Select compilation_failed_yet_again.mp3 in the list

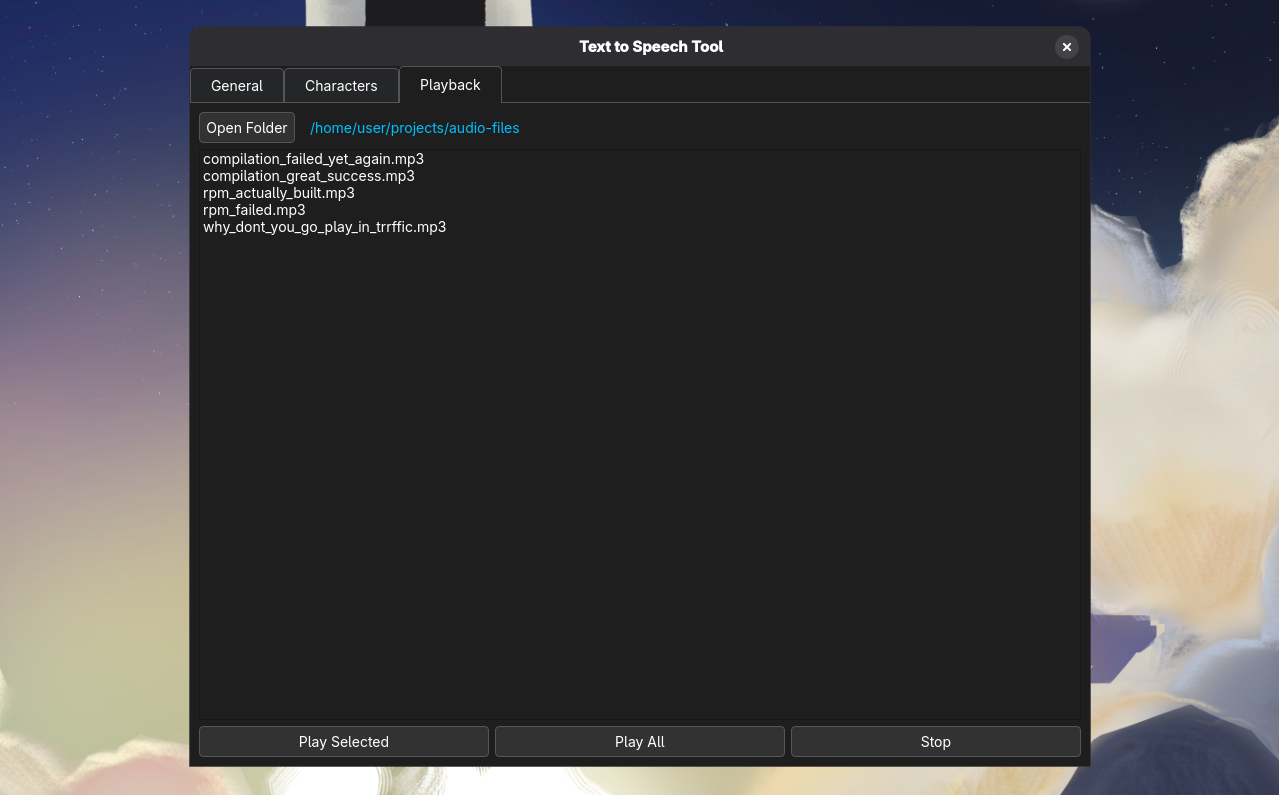click(313, 159)
